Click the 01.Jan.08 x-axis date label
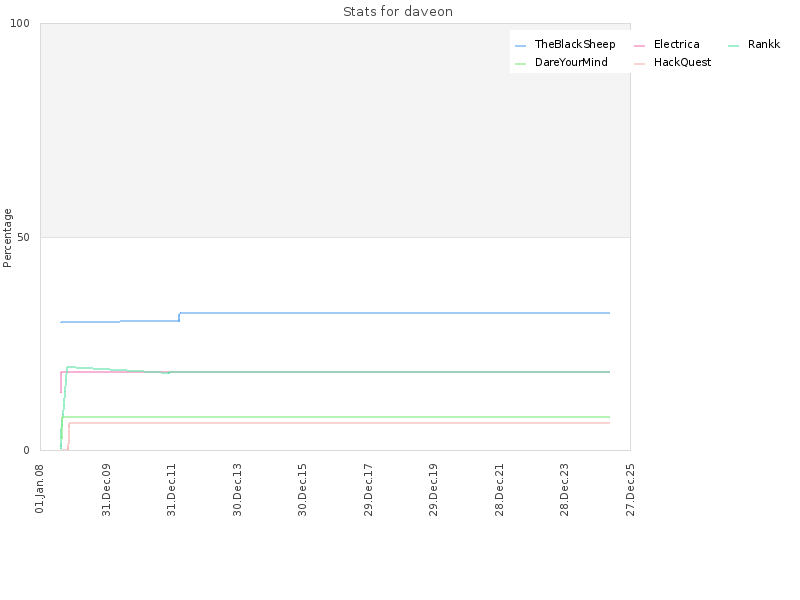 point(40,488)
